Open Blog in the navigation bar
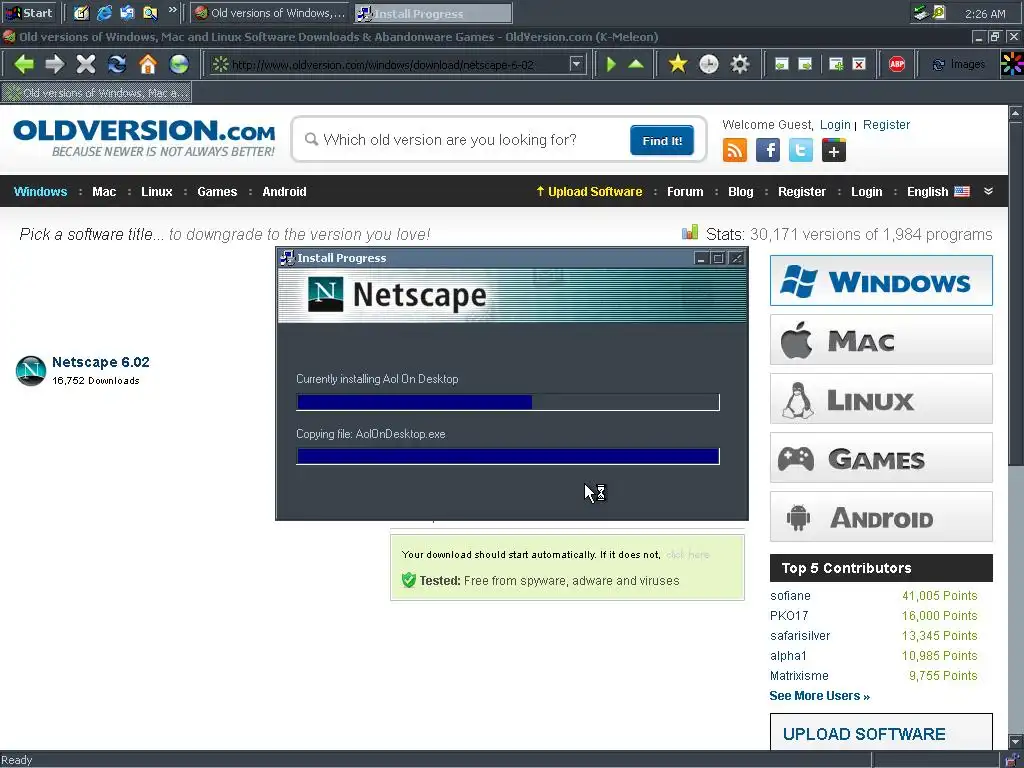The width and height of the screenshot is (1024, 768). [x=741, y=191]
